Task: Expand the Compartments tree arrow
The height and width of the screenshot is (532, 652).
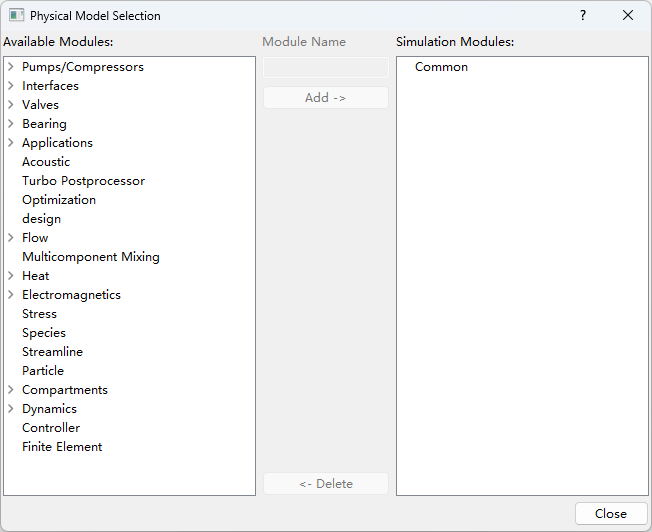Action: pyautogui.click(x=10, y=390)
